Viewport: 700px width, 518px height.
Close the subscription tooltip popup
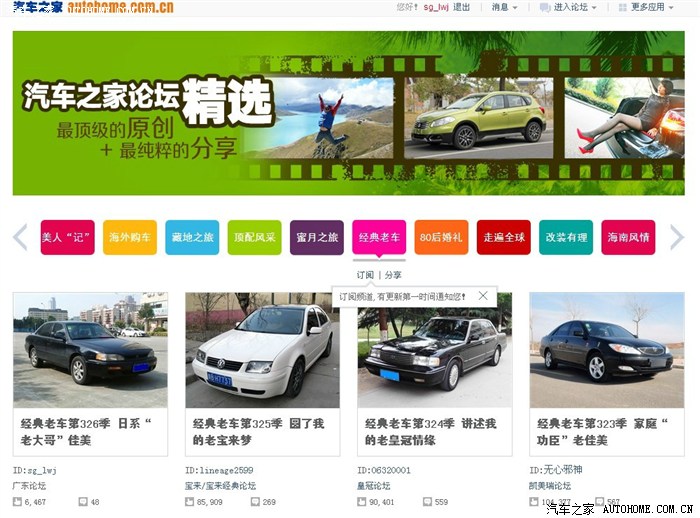tap(483, 296)
